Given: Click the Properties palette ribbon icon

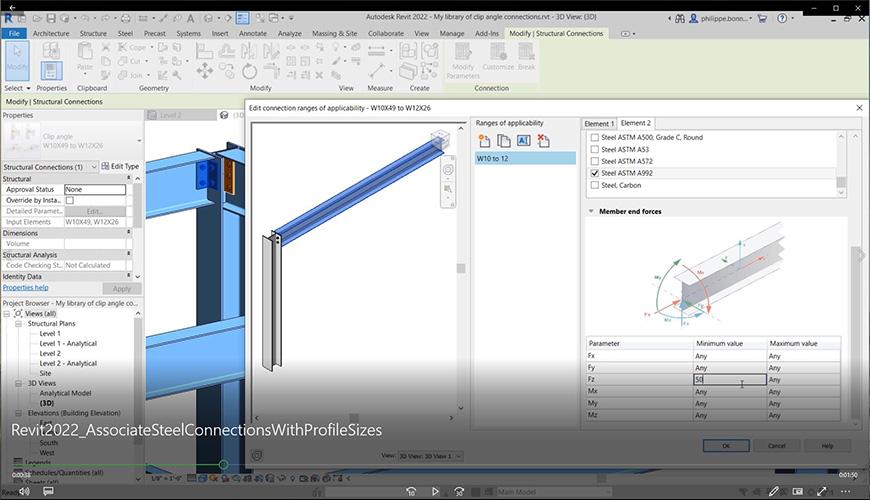Looking at the screenshot, I should (51, 71).
